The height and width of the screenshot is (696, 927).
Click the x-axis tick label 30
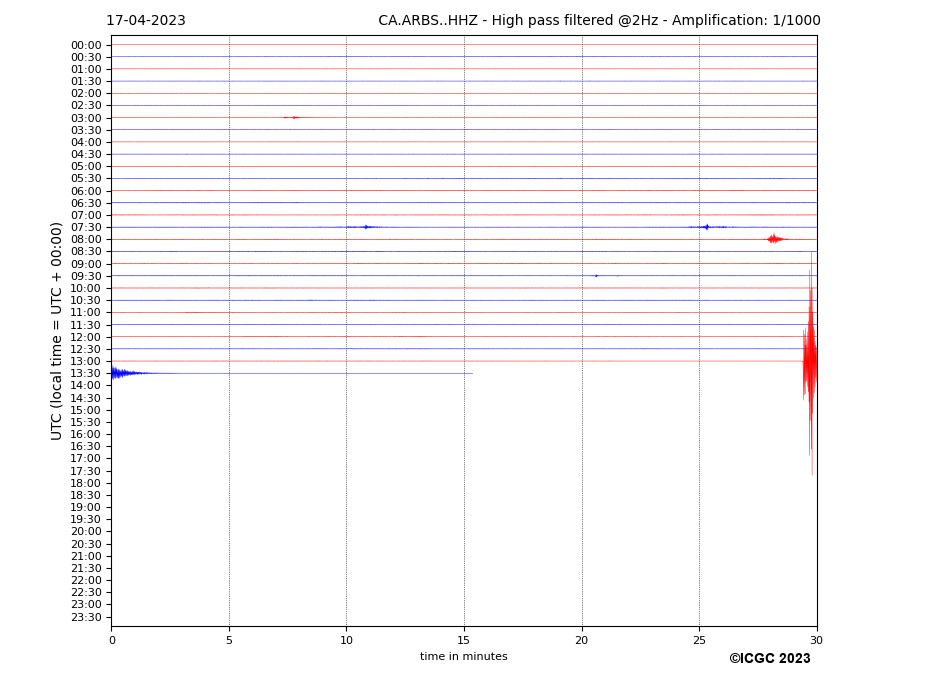[816, 640]
